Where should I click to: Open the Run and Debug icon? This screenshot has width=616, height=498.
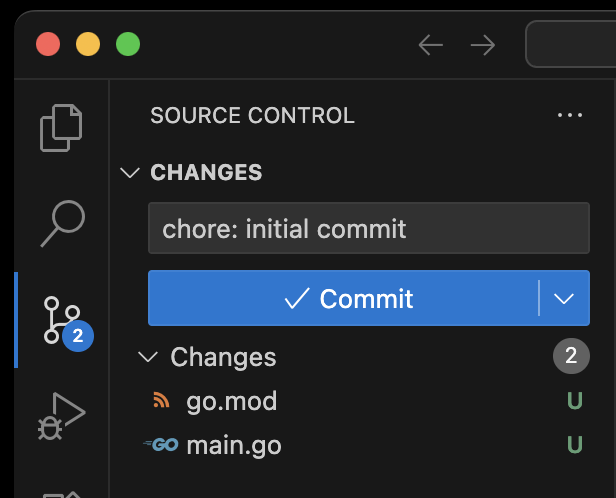(x=62, y=416)
